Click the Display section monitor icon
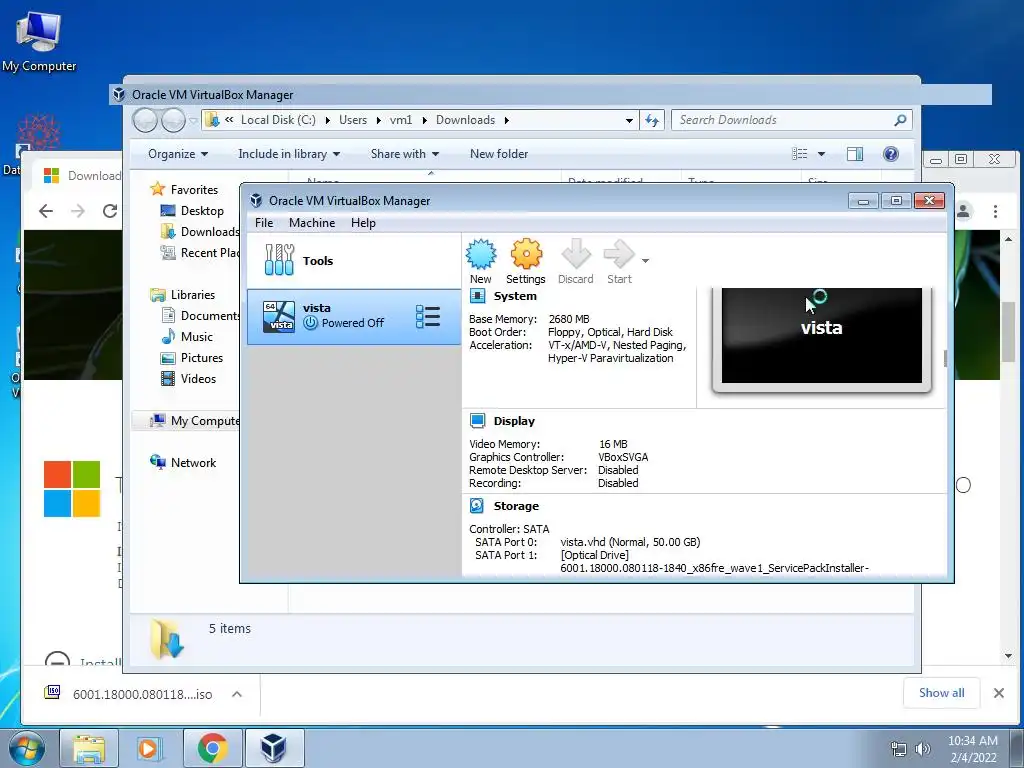The image size is (1024, 768). (477, 421)
